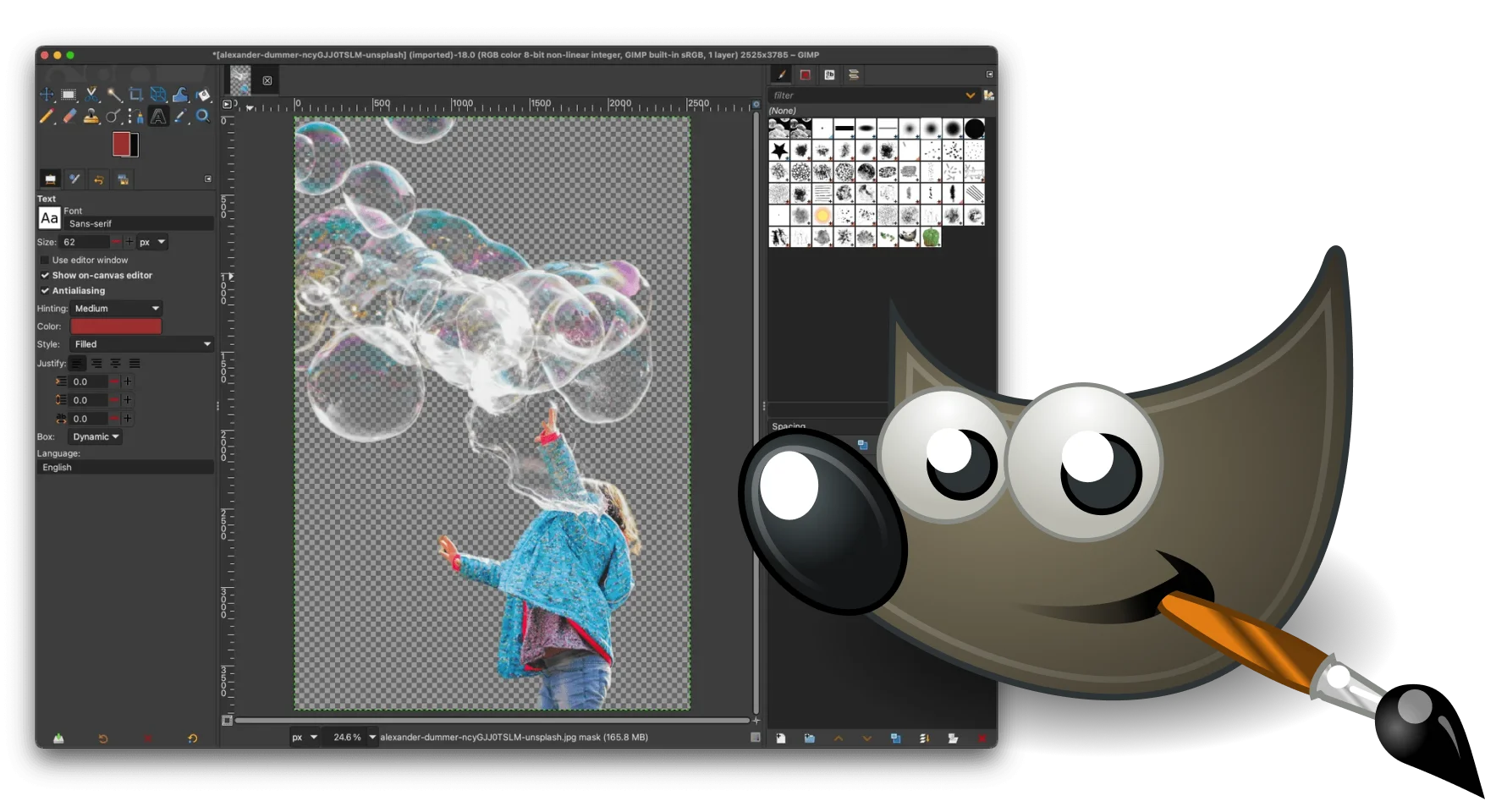Choose the Bucket Fill tool
The height and width of the screenshot is (812, 1485).
pyautogui.click(x=203, y=95)
